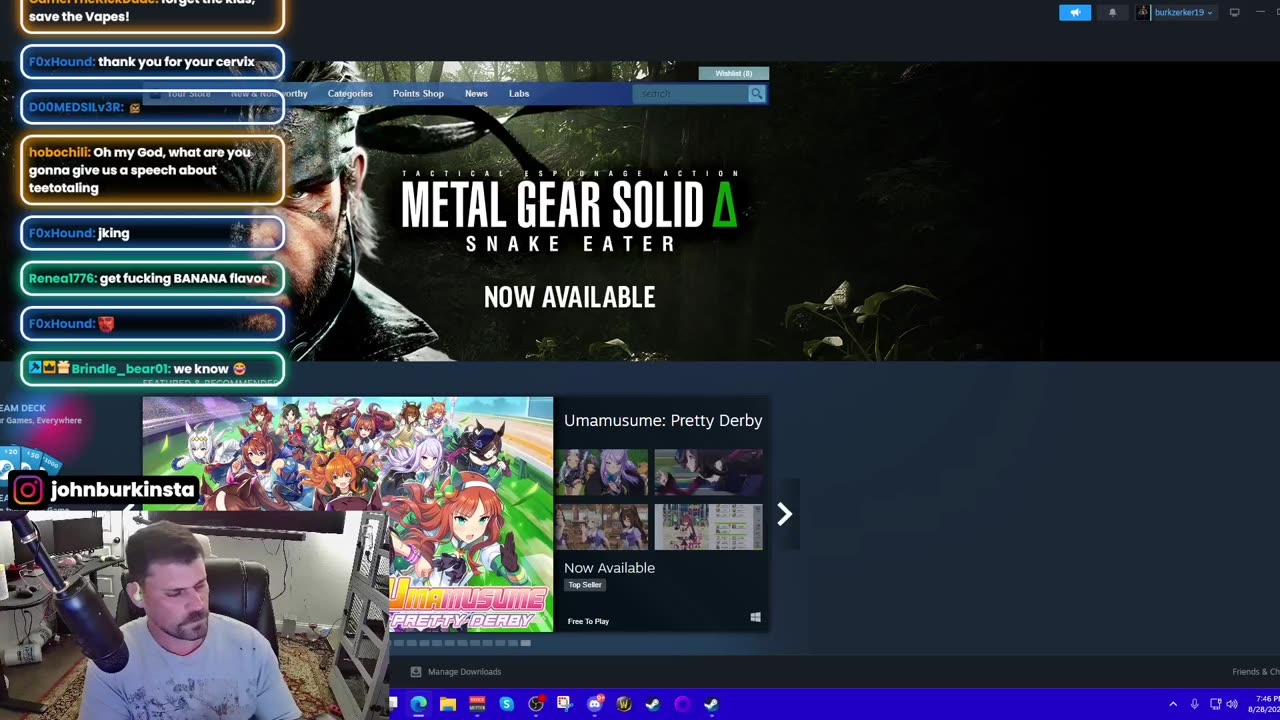
Task: Open the red-labelled taskbar app beside File Explorer
Action: click(x=477, y=704)
